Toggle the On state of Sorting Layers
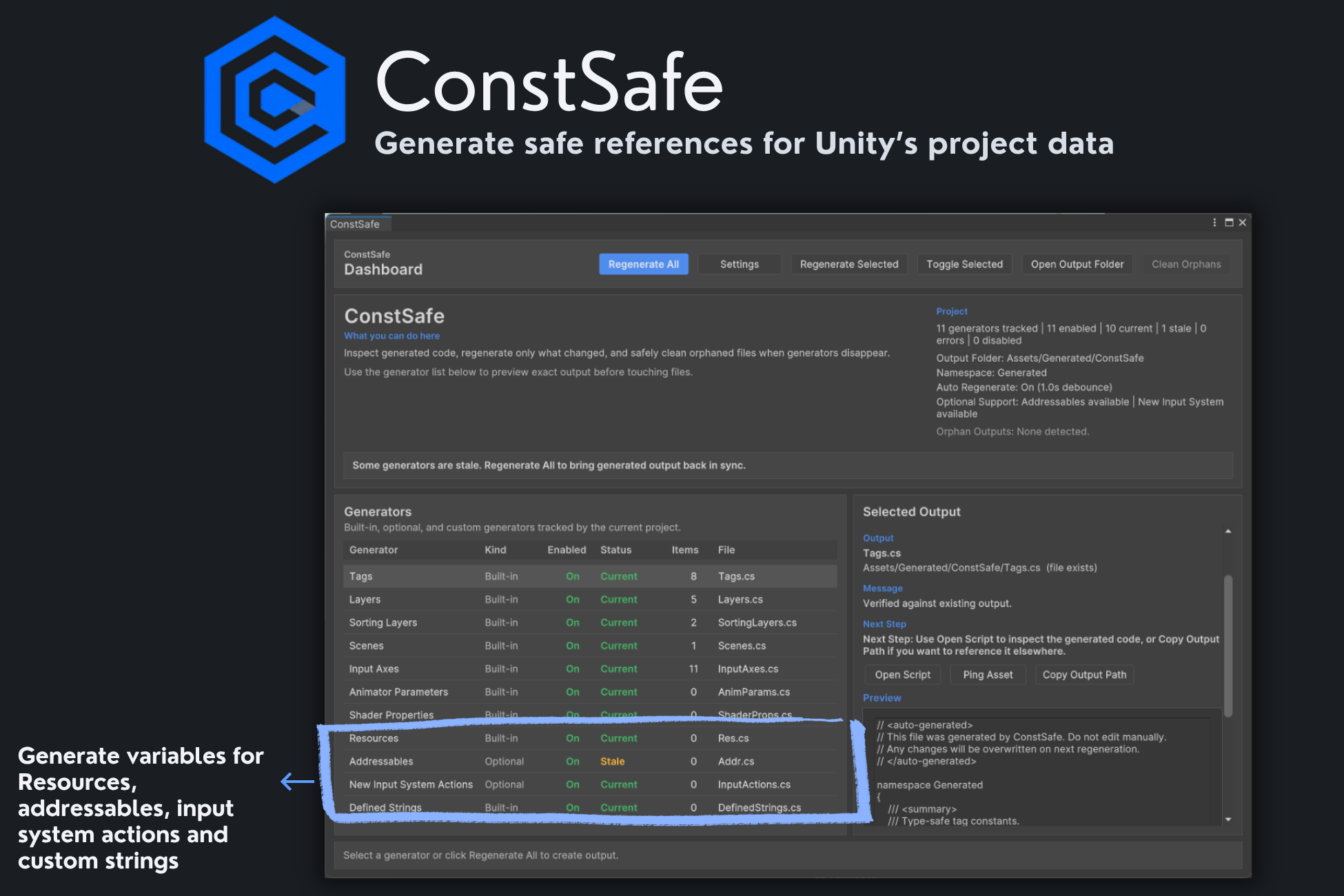 pos(573,622)
